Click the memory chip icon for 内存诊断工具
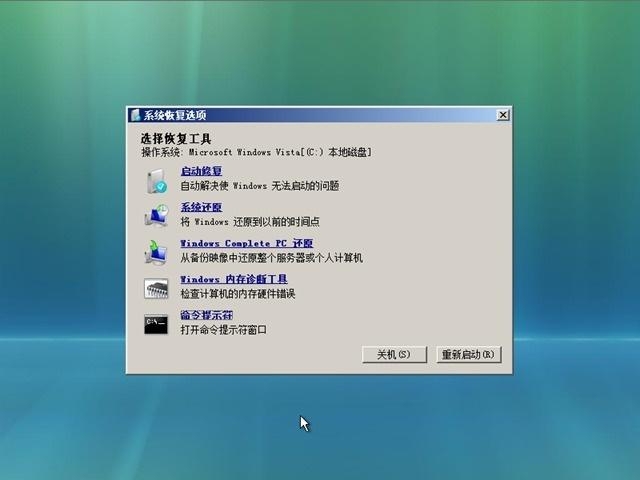640x480 pixels. [x=156, y=288]
